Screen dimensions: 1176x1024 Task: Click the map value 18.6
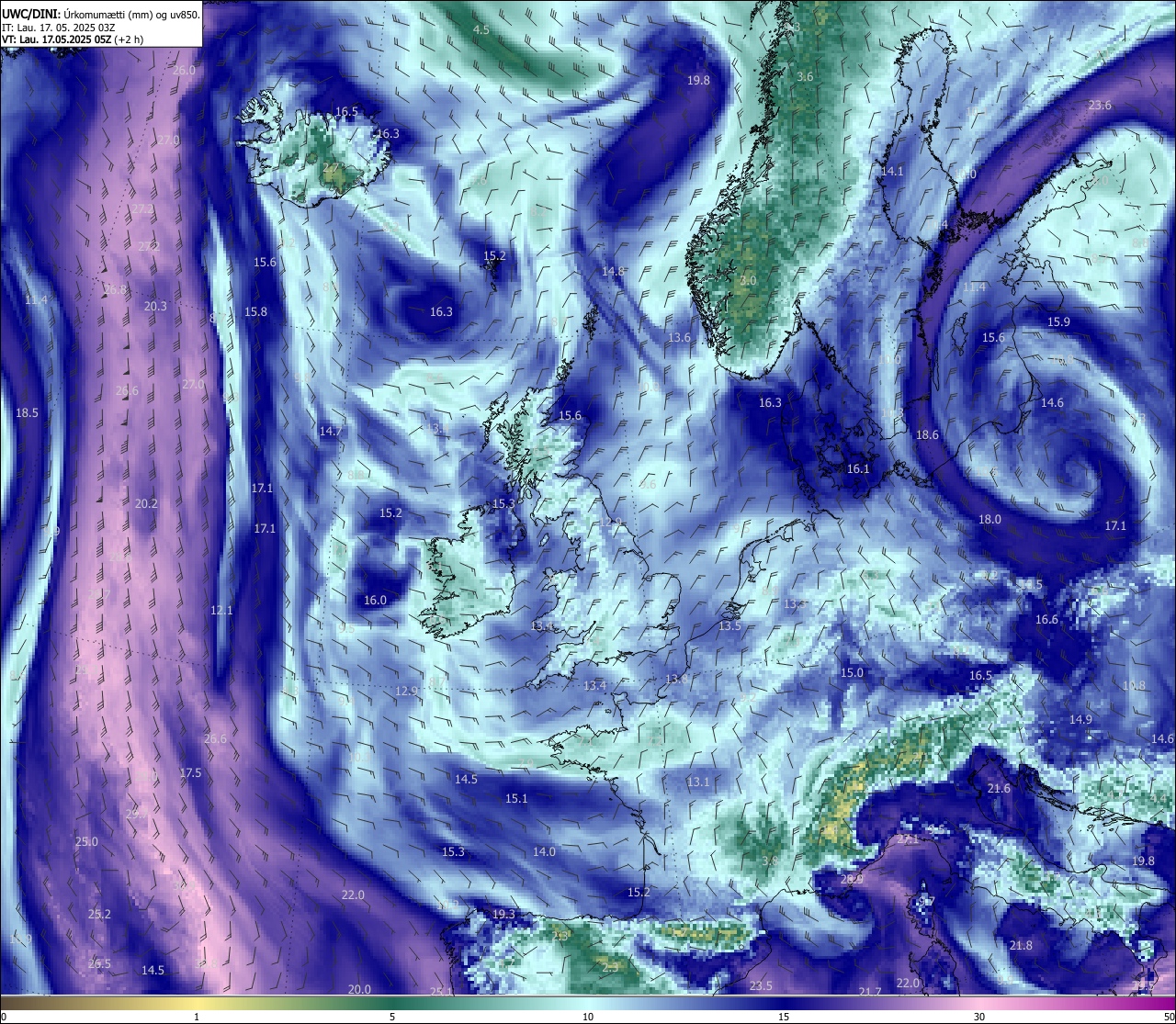pyautogui.click(x=927, y=435)
